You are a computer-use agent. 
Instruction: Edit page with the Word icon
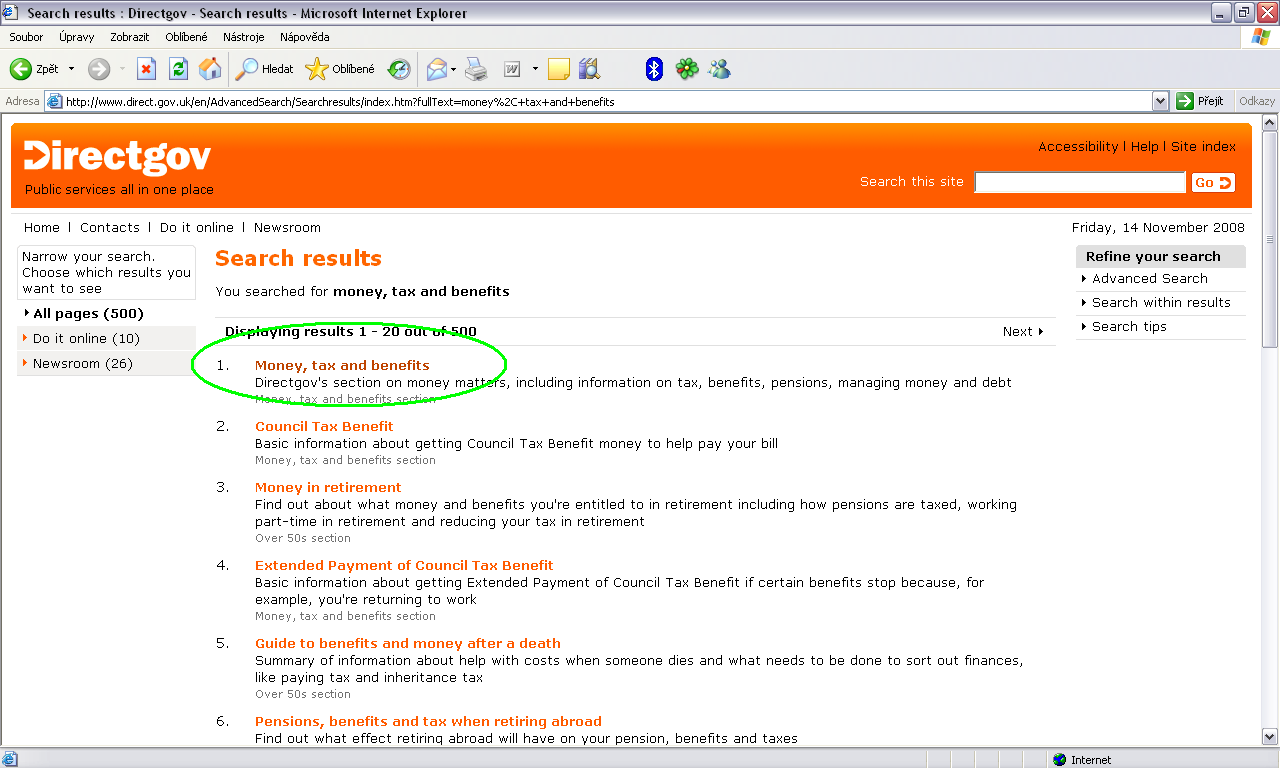[512, 69]
